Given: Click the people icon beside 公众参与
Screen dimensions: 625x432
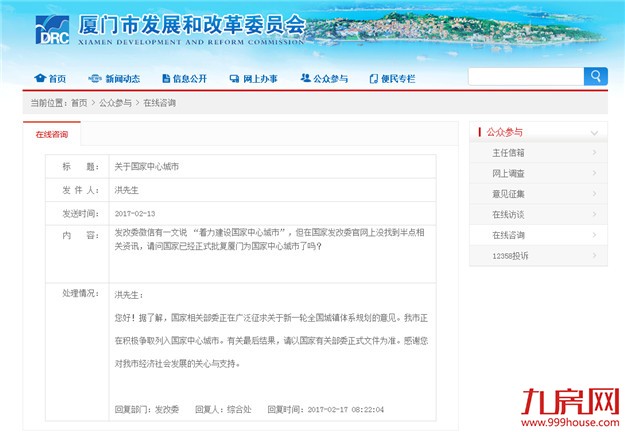Looking at the screenshot, I should [306, 78].
